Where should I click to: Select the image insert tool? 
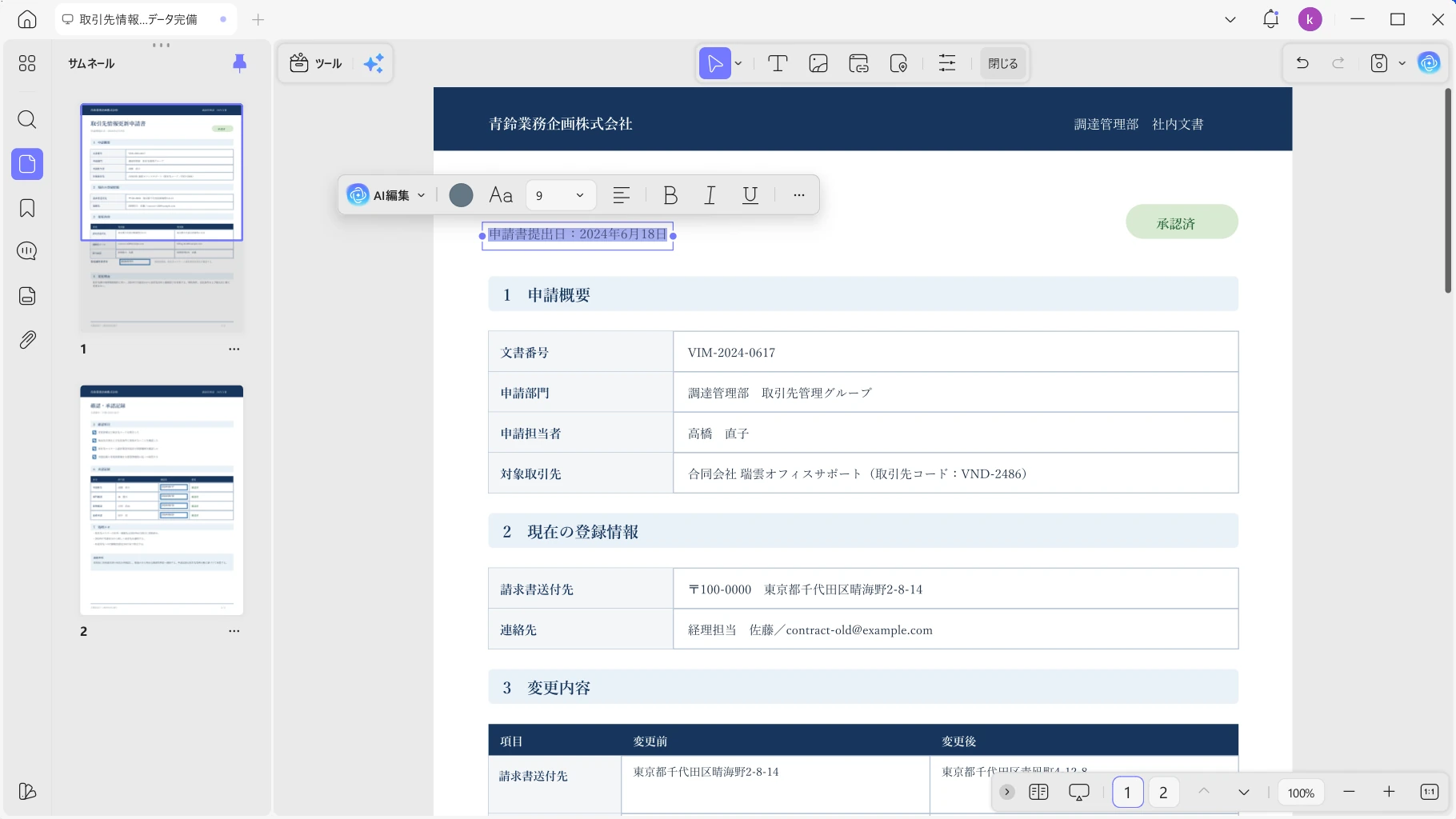(818, 63)
